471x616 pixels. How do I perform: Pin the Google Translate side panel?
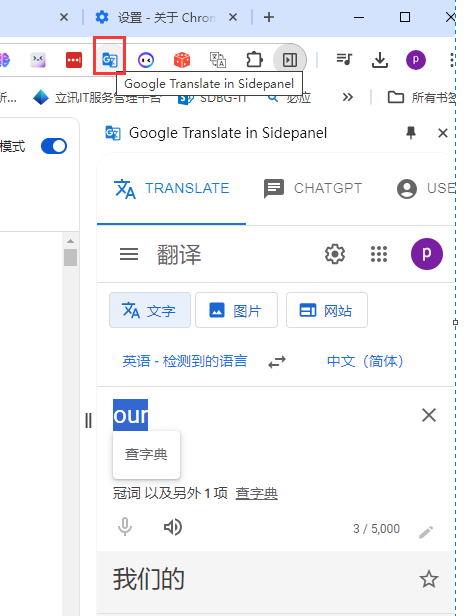click(411, 133)
